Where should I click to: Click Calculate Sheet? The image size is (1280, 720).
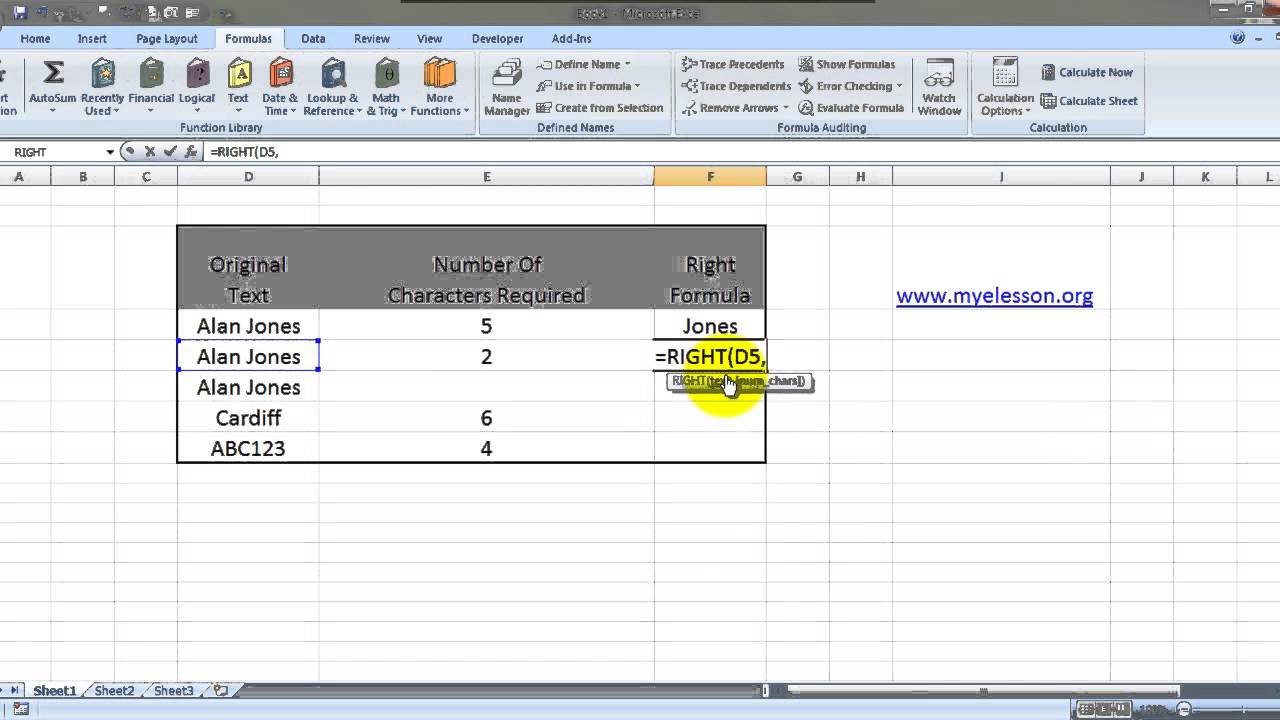point(1089,101)
